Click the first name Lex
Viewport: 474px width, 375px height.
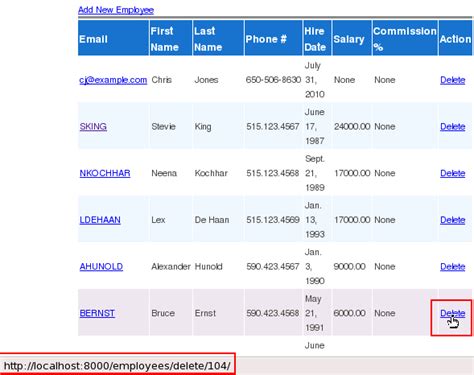pyautogui.click(x=158, y=220)
